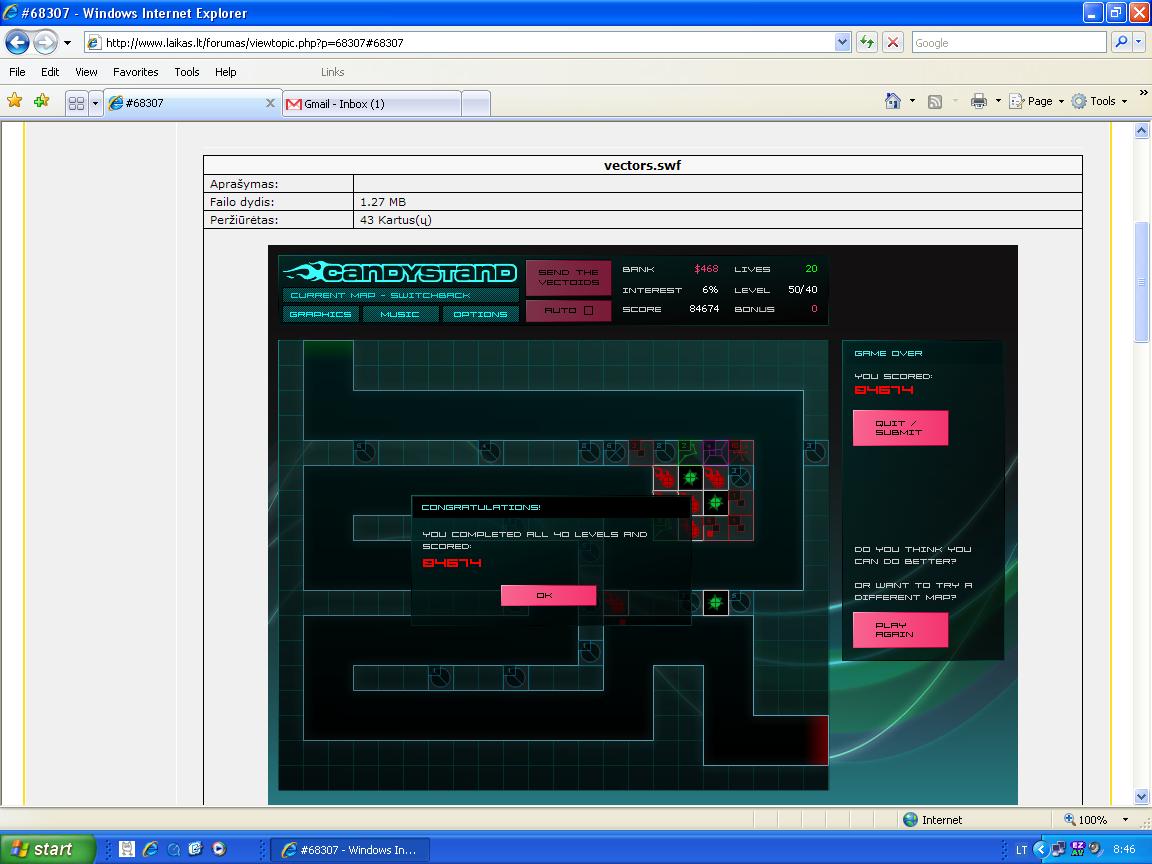Open the Quick Tabs list dropdown arrow
The image size is (1152, 864).
click(x=96, y=104)
